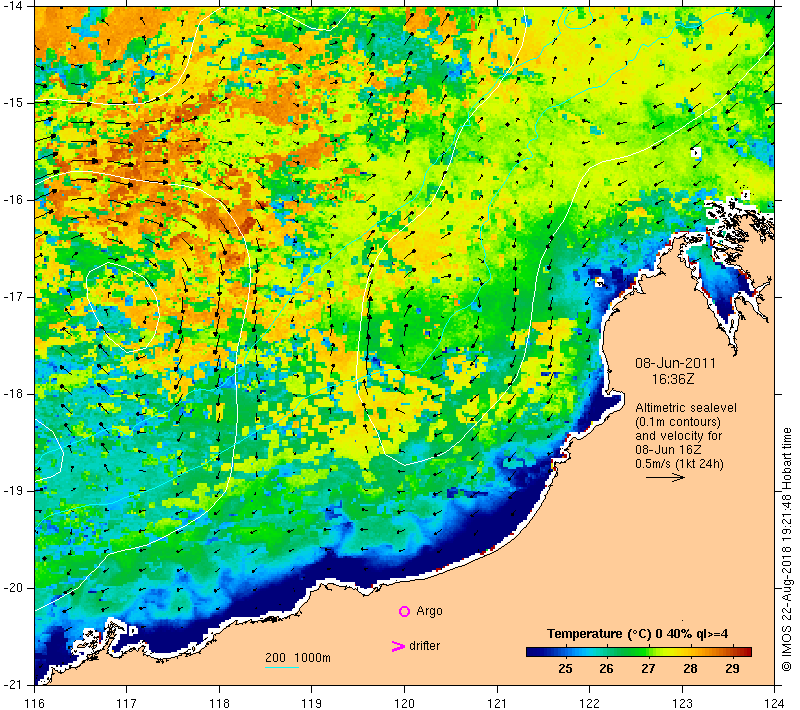
Task: Click the latitude axis label '-16'
Action: coord(12,200)
